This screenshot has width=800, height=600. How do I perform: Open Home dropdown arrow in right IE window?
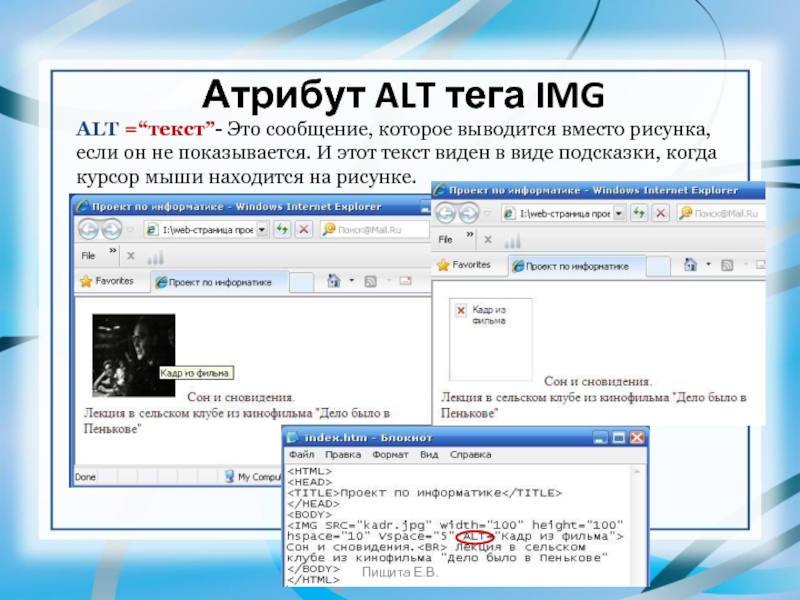(x=708, y=264)
